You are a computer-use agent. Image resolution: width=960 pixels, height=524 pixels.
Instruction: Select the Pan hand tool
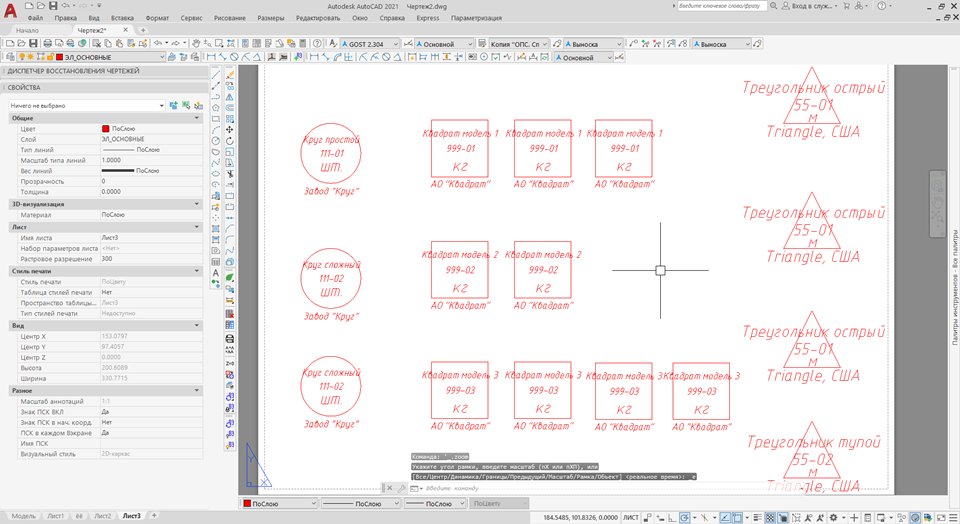(196, 43)
